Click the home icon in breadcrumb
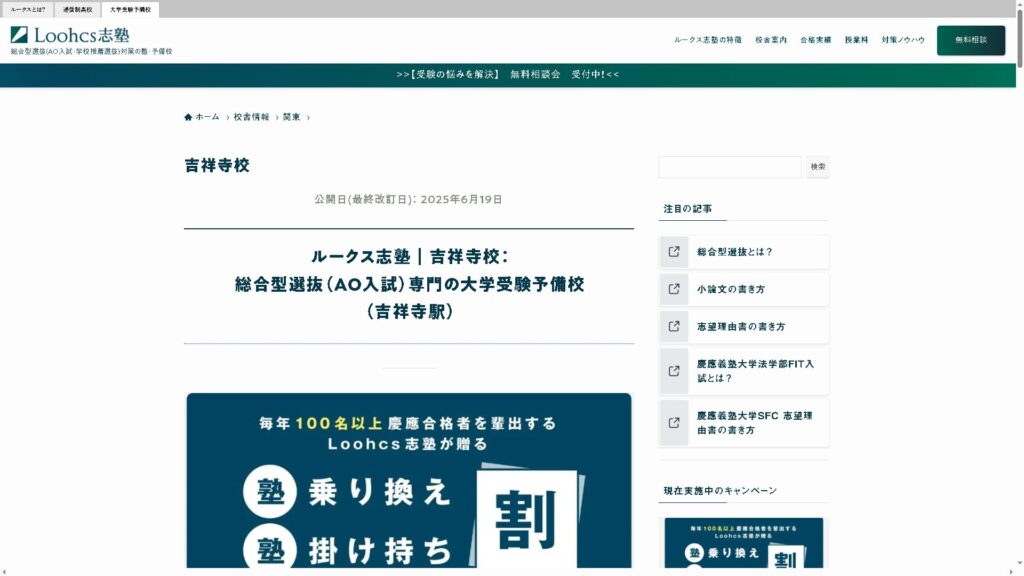This screenshot has height=576, width=1024. [188, 117]
